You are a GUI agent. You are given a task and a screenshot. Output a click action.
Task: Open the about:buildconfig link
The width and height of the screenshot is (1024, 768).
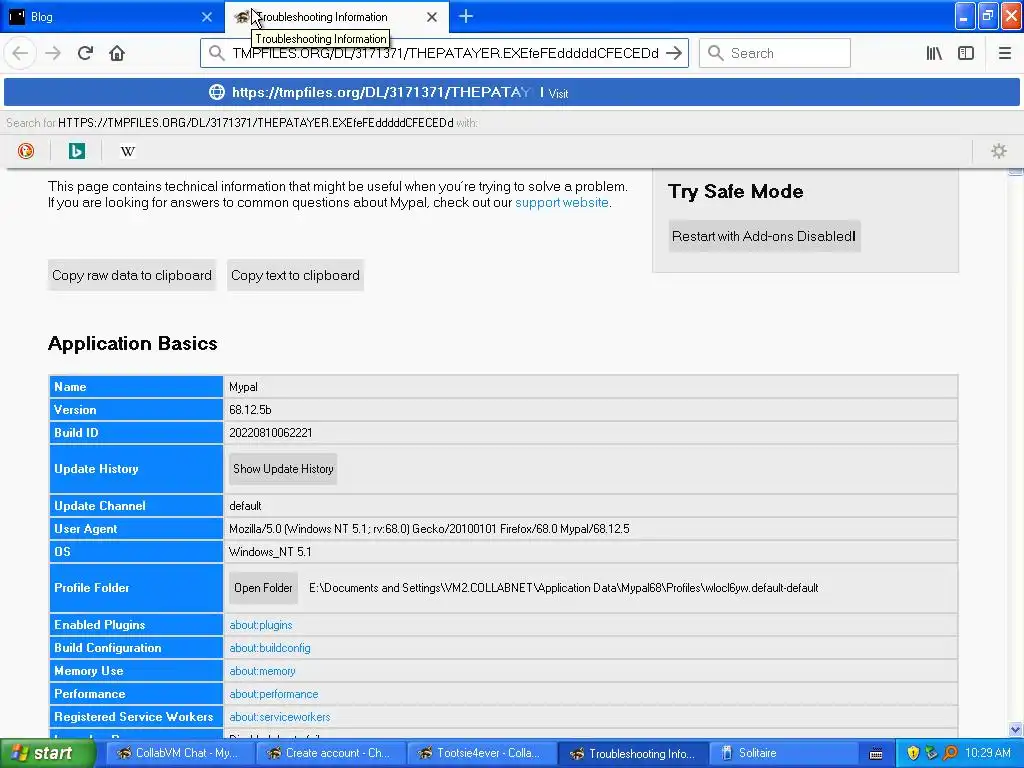point(270,648)
